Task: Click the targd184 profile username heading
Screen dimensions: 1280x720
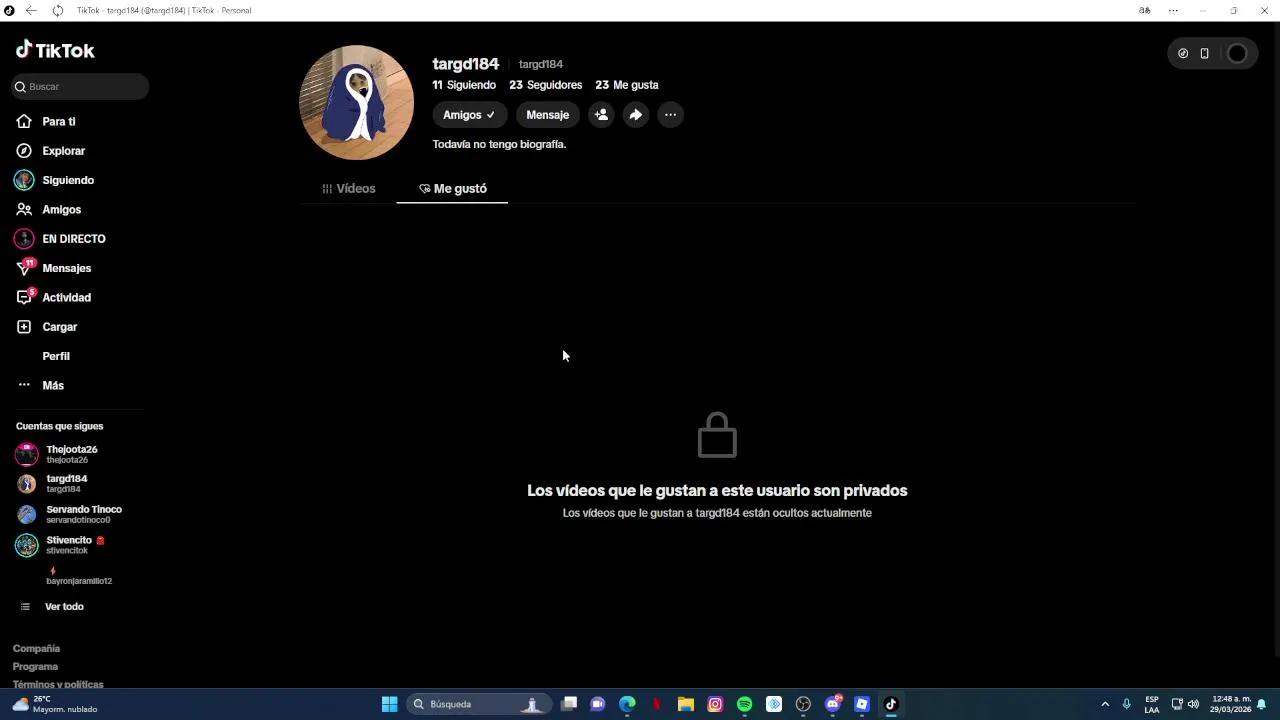Action: coord(466,64)
